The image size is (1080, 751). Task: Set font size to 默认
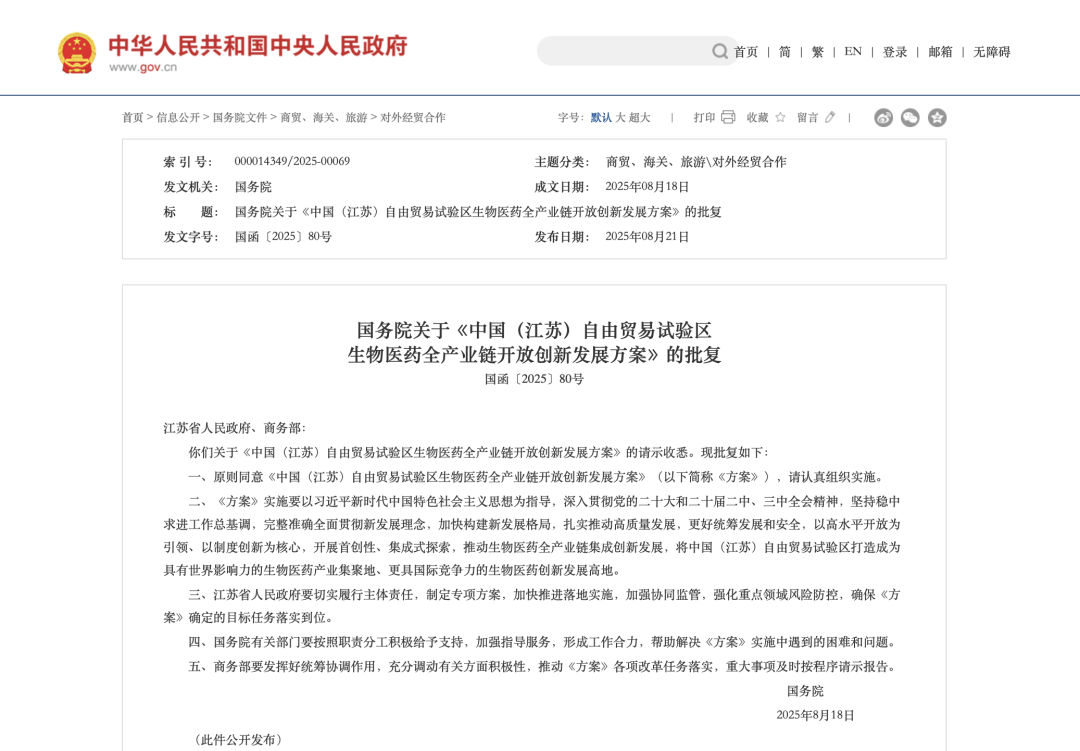[x=601, y=118]
